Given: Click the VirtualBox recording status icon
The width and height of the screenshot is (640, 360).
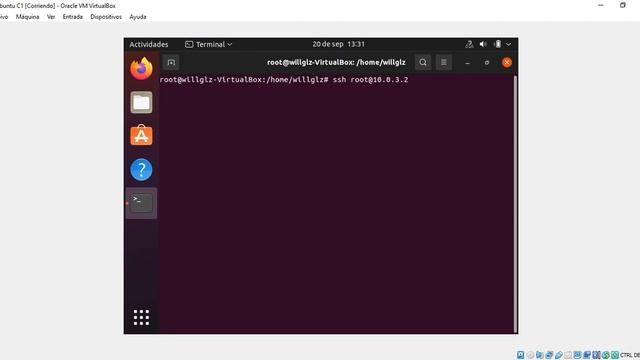Looking at the screenshot, I should point(587,355).
